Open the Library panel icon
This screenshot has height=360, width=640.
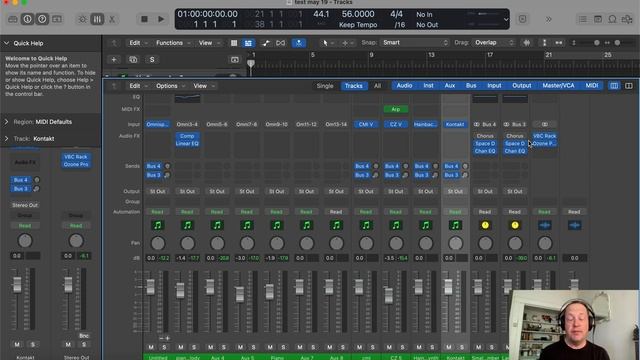point(13,19)
